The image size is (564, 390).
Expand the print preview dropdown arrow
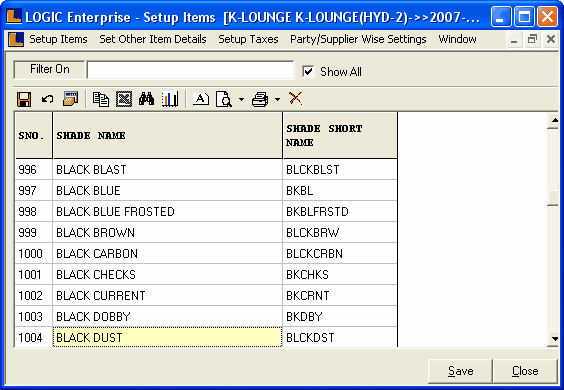coord(241,99)
